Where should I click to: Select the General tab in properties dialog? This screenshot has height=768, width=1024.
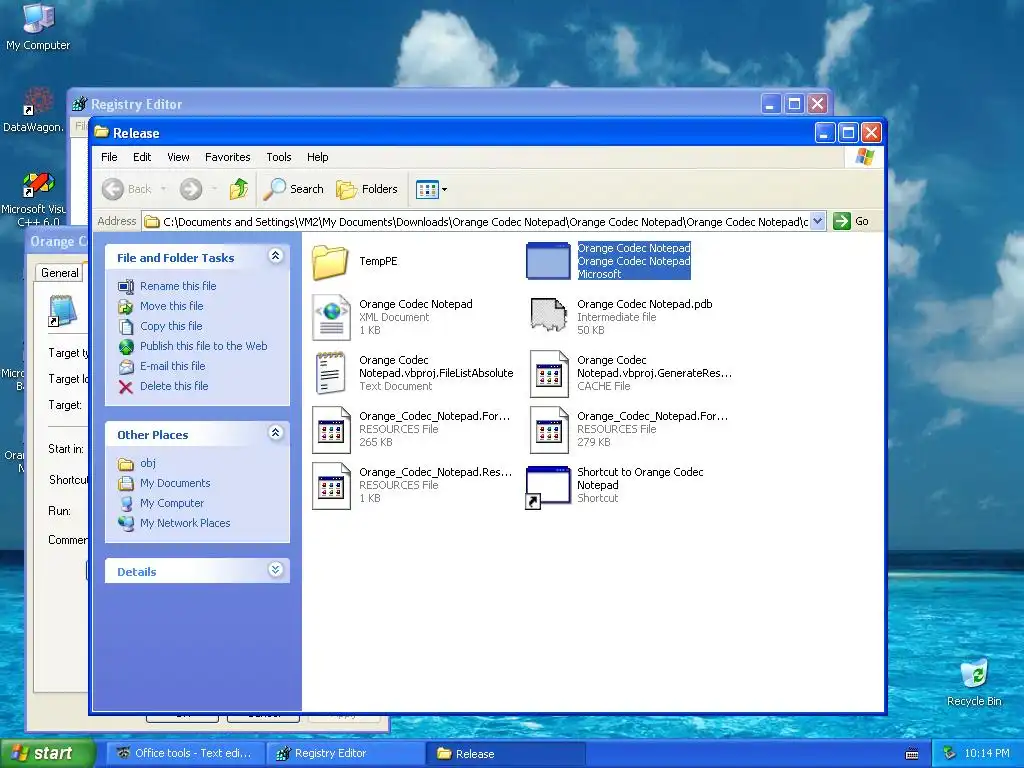(x=59, y=273)
